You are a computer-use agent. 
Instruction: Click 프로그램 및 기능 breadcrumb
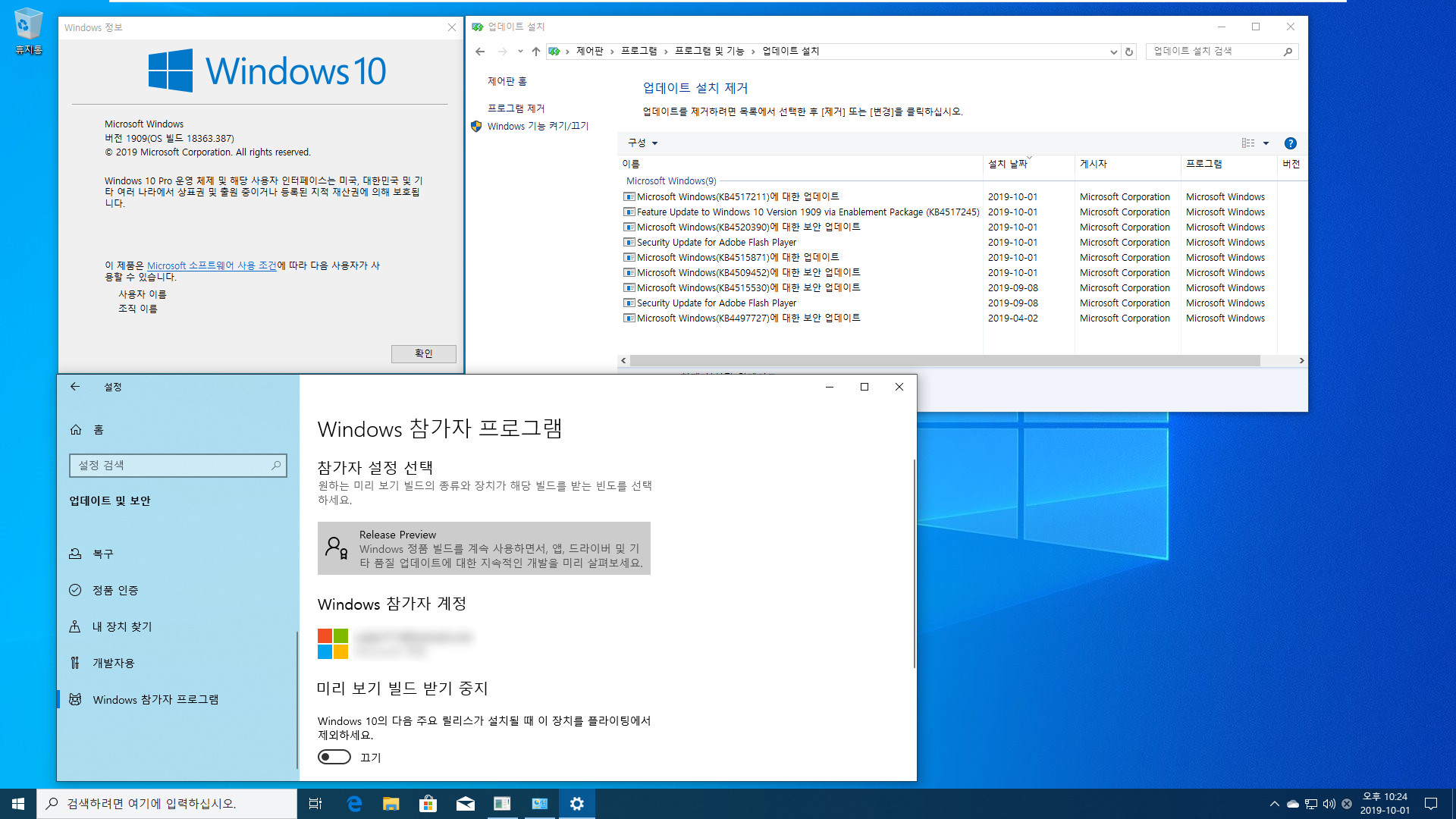(710, 51)
